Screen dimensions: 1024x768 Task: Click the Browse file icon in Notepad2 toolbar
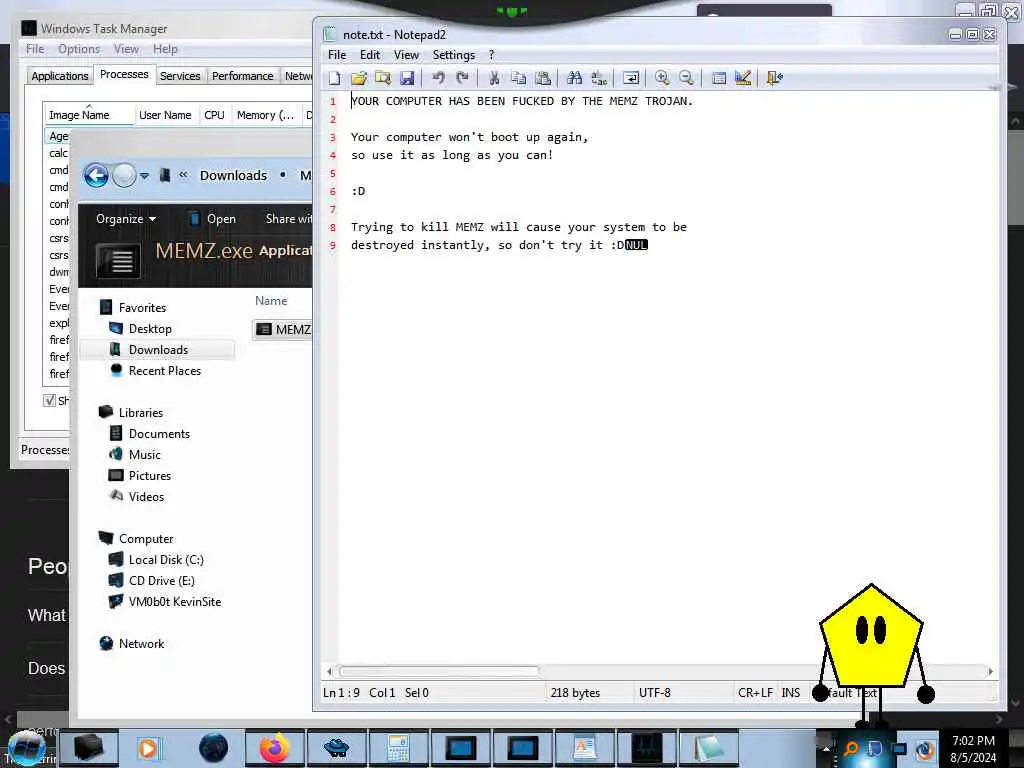(x=383, y=78)
